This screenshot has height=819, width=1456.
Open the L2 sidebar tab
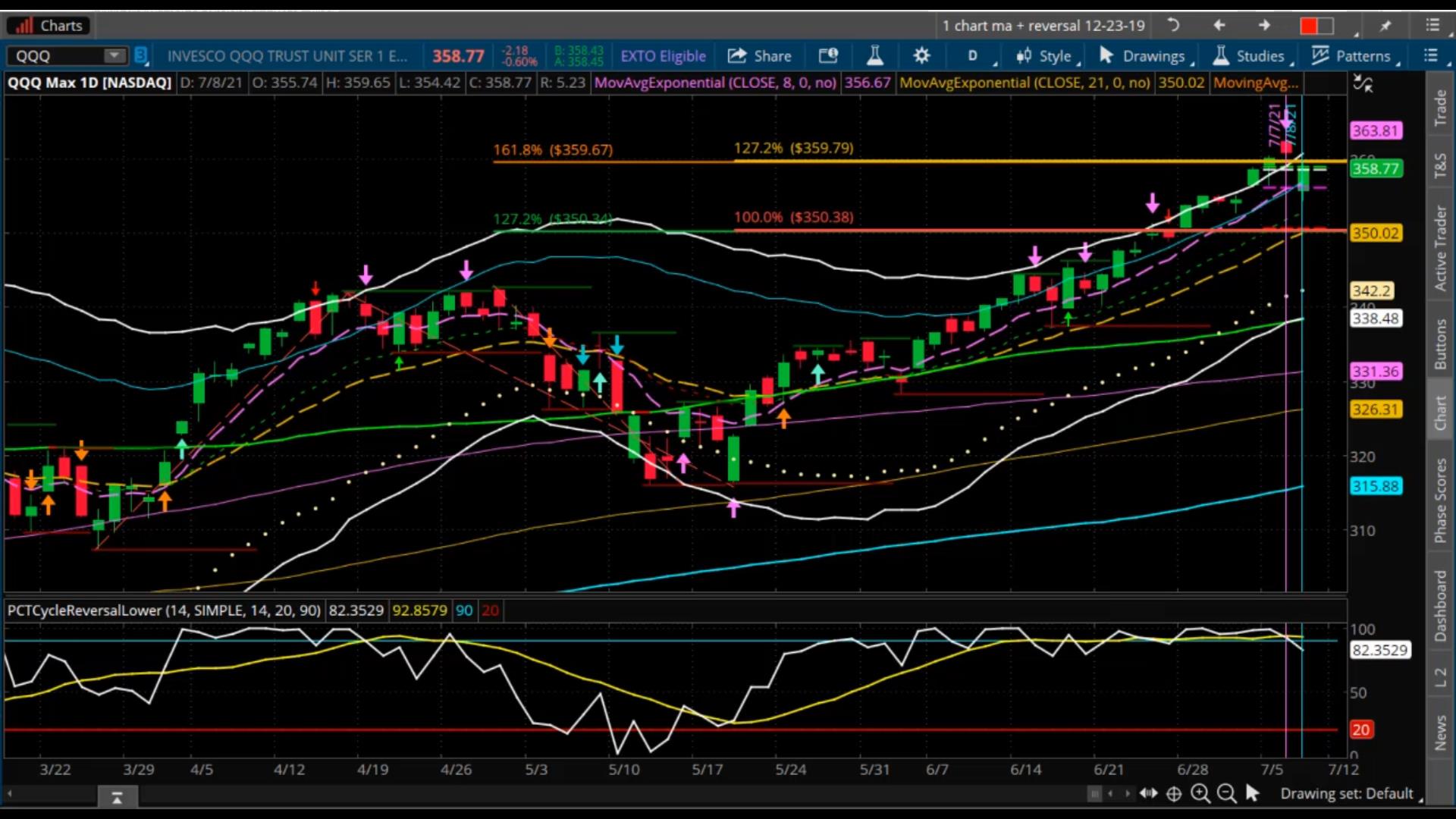(1441, 677)
